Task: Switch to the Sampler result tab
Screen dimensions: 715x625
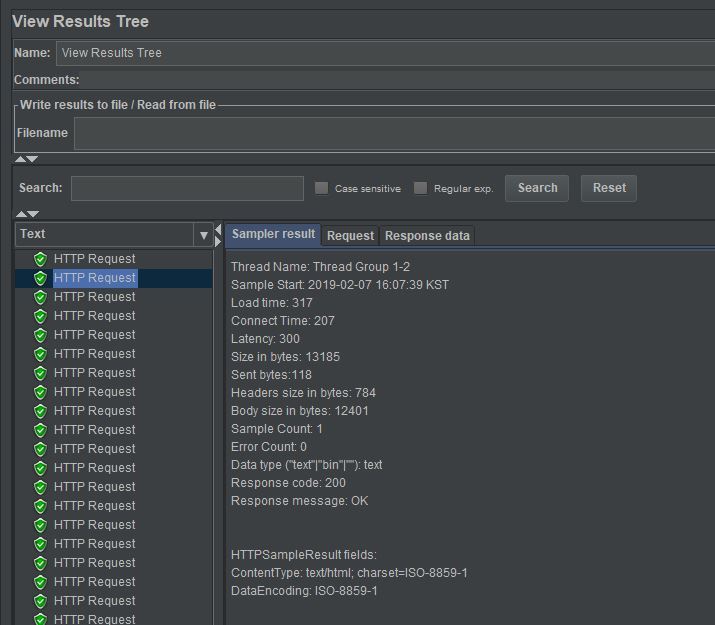Action: click(273, 234)
